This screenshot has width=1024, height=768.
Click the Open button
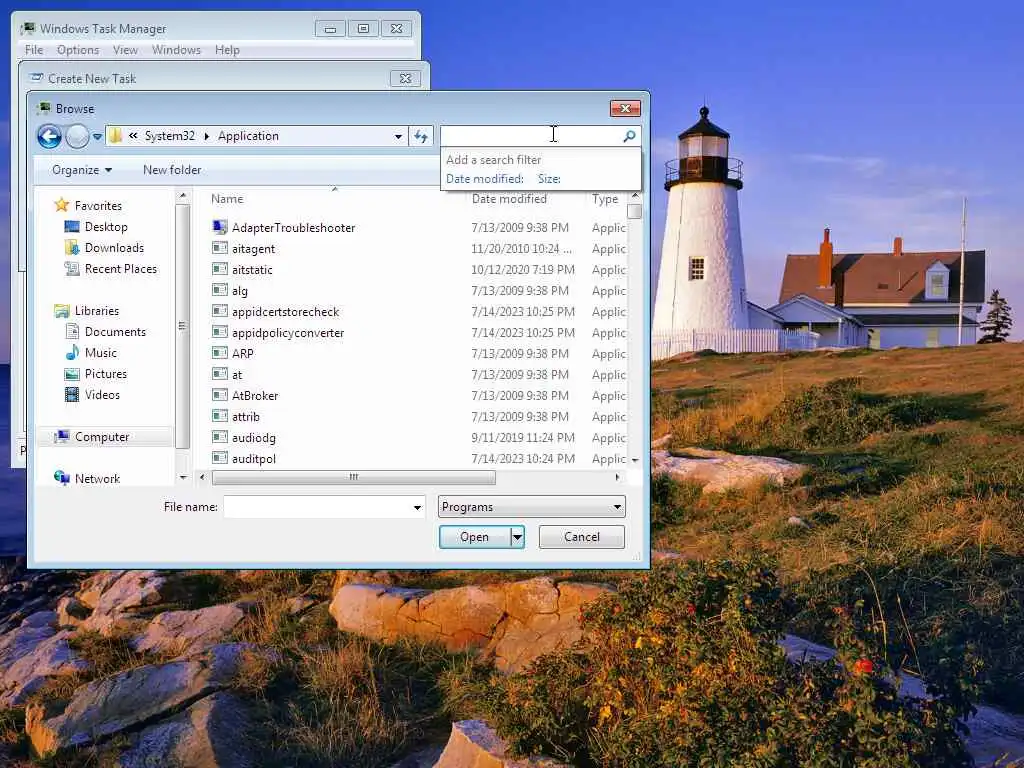pos(474,537)
